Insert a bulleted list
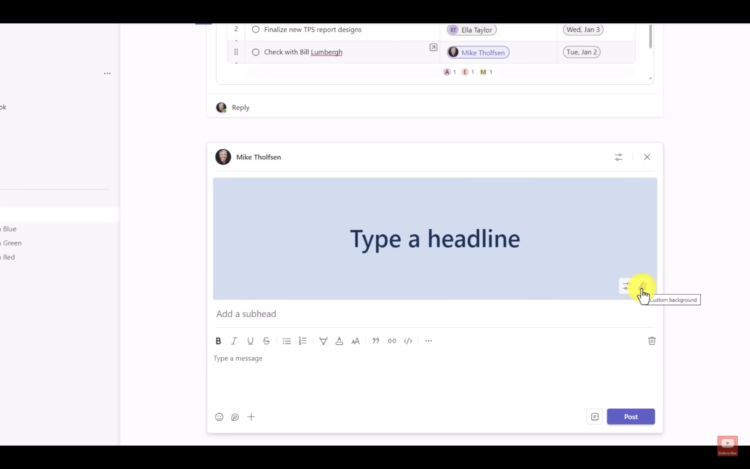This screenshot has height=469, width=750. coord(287,341)
